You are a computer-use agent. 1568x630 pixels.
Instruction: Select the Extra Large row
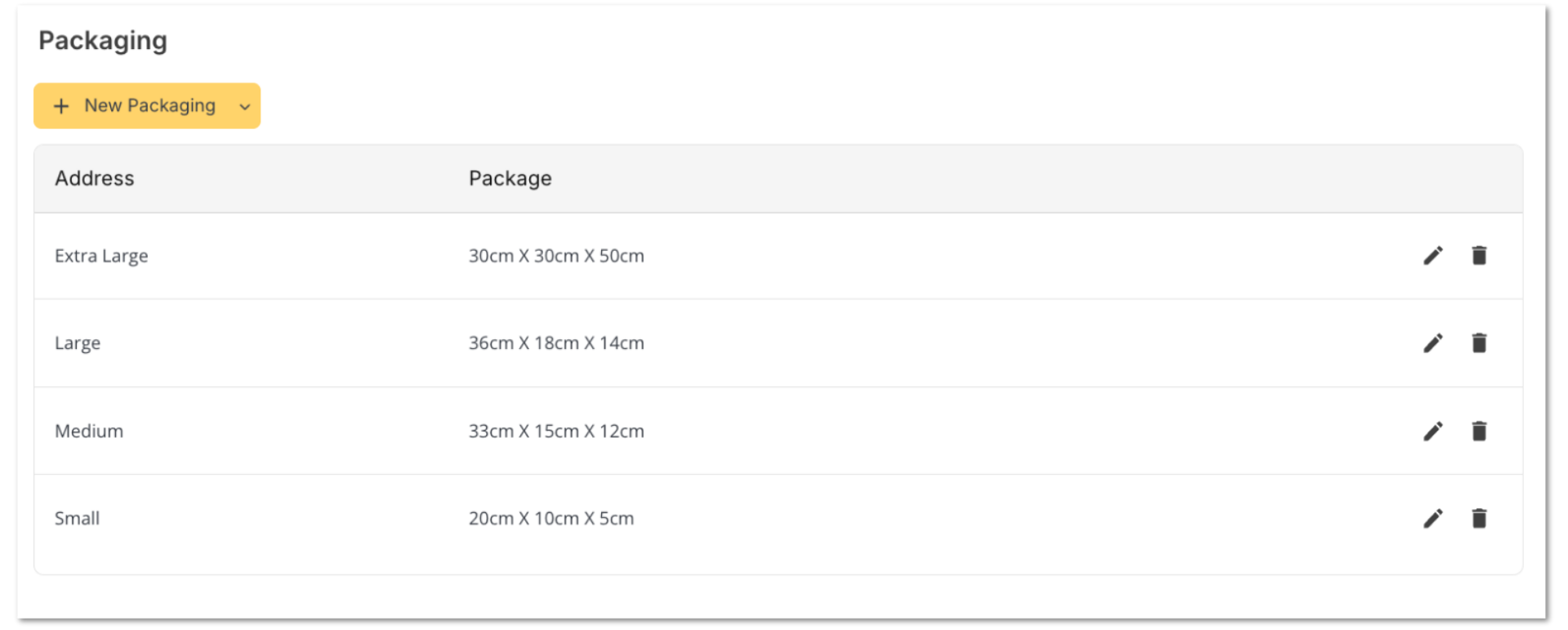[x=101, y=256]
